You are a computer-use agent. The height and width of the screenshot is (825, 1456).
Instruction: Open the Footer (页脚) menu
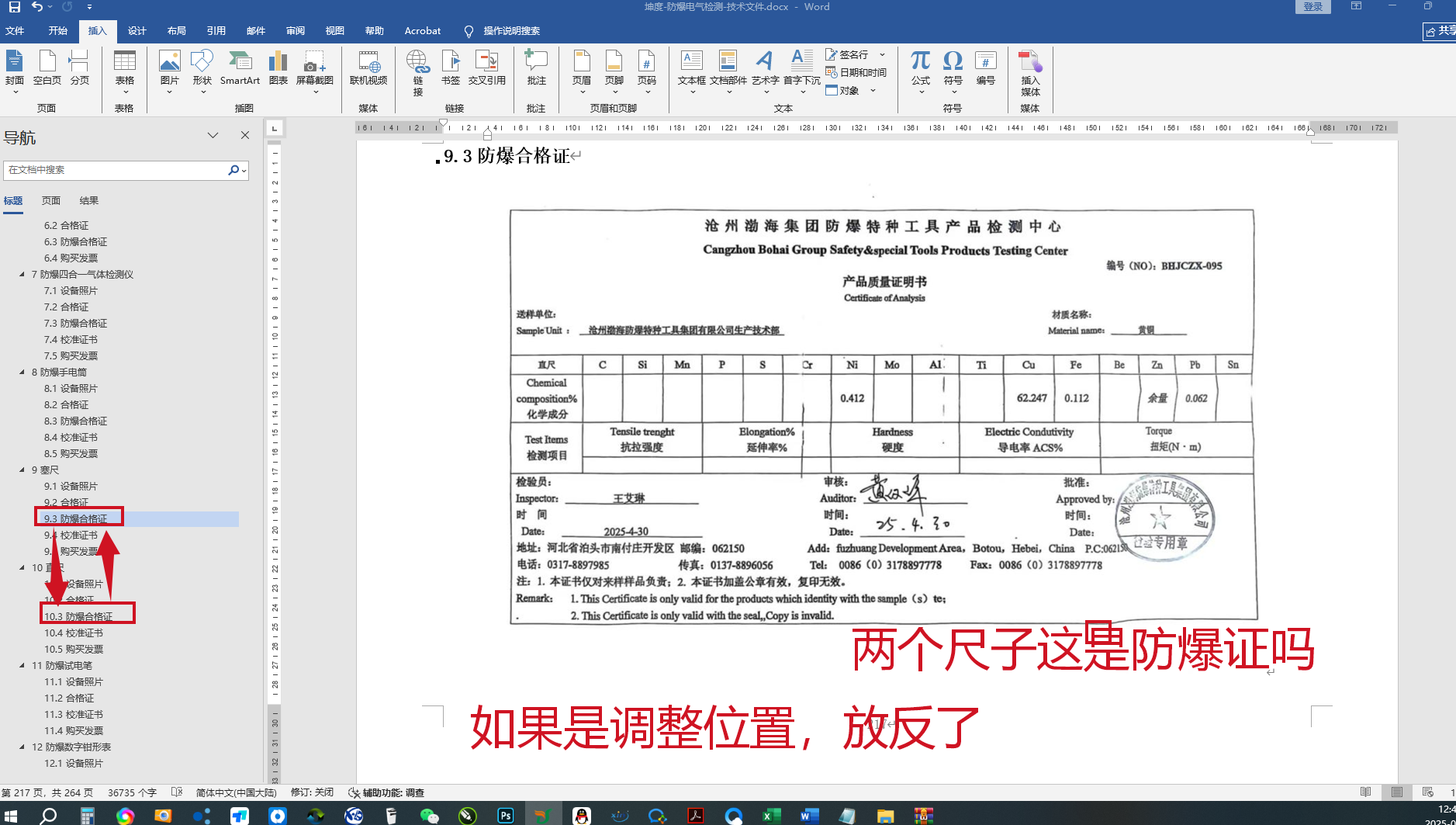[x=614, y=71]
